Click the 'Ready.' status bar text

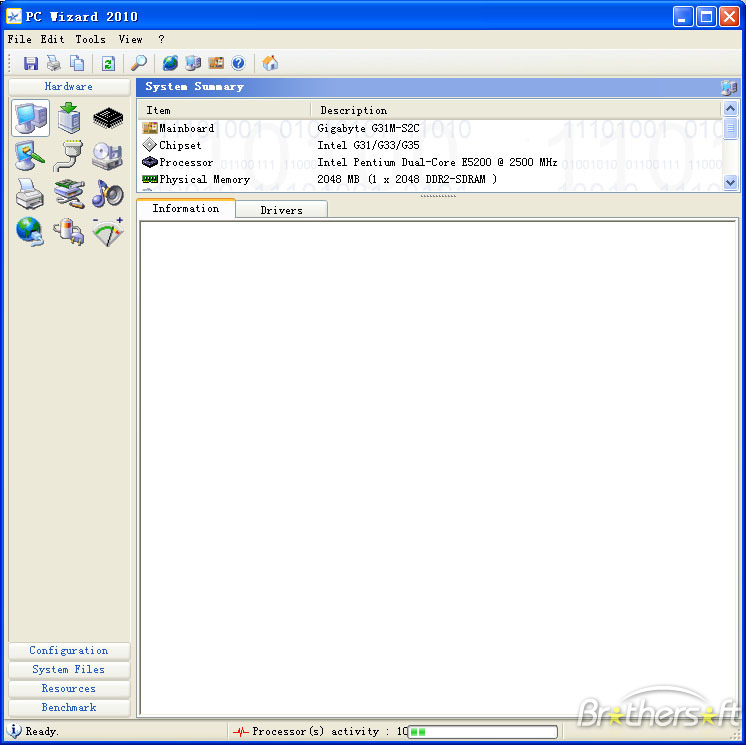pos(42,731)
